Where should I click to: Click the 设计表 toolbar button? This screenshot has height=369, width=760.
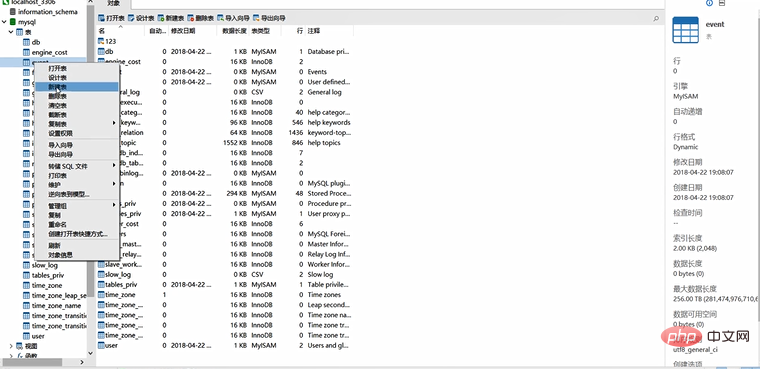141,18
